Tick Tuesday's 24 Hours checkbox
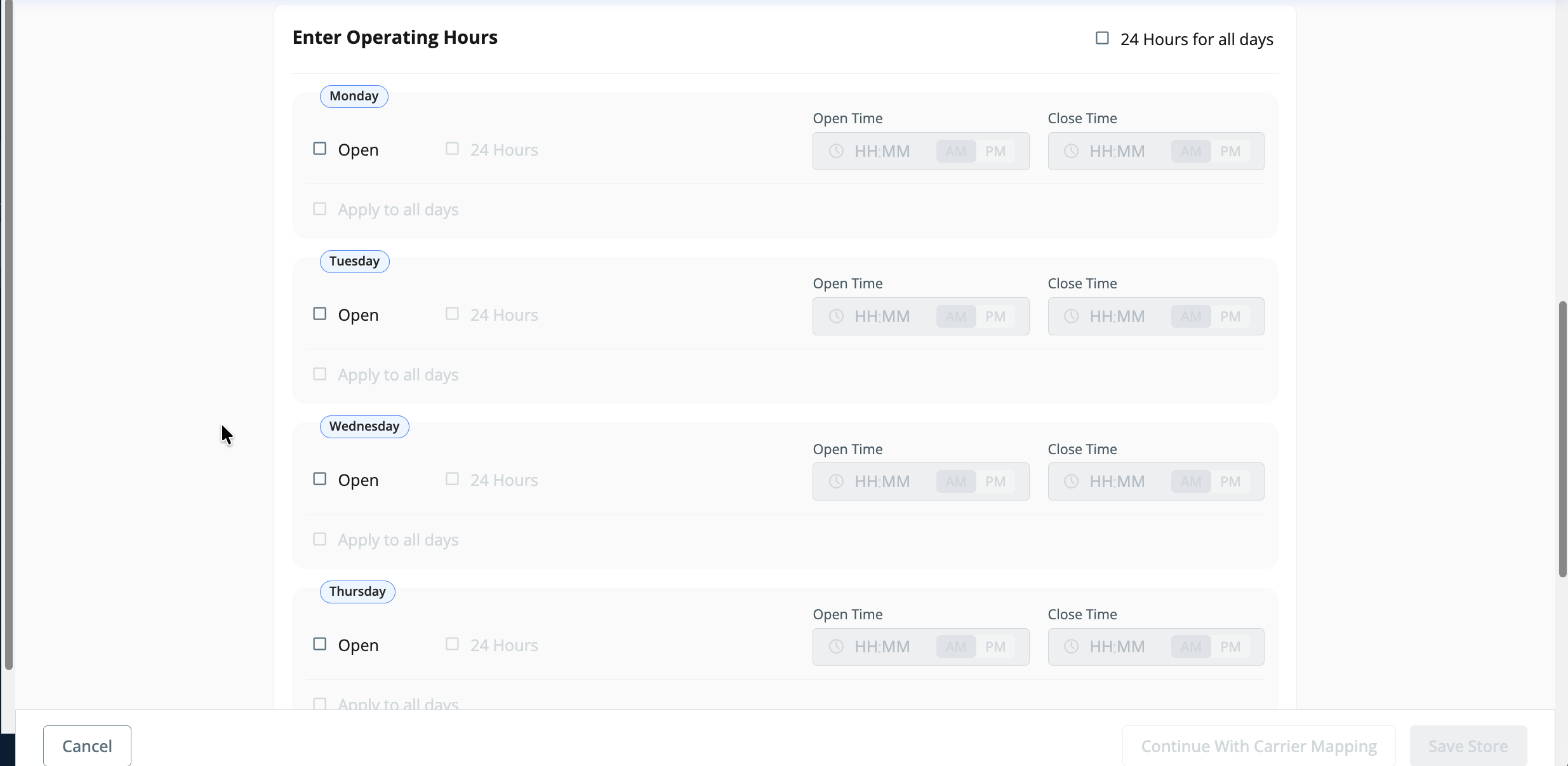Viewport: 1568px width, 766px height. pos(452,314)
